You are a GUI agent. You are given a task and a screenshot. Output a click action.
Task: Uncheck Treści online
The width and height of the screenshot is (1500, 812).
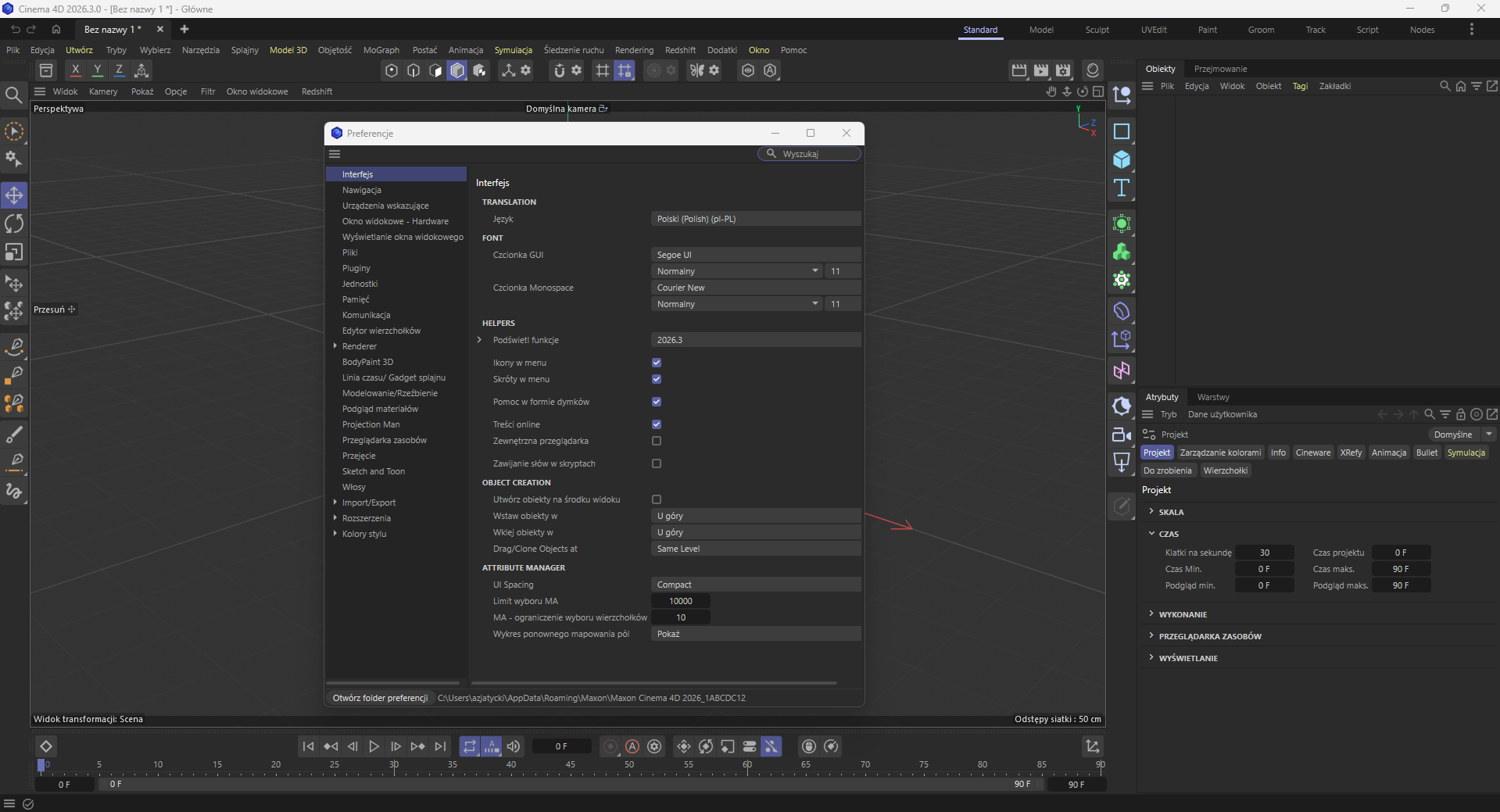click(657, 424)
